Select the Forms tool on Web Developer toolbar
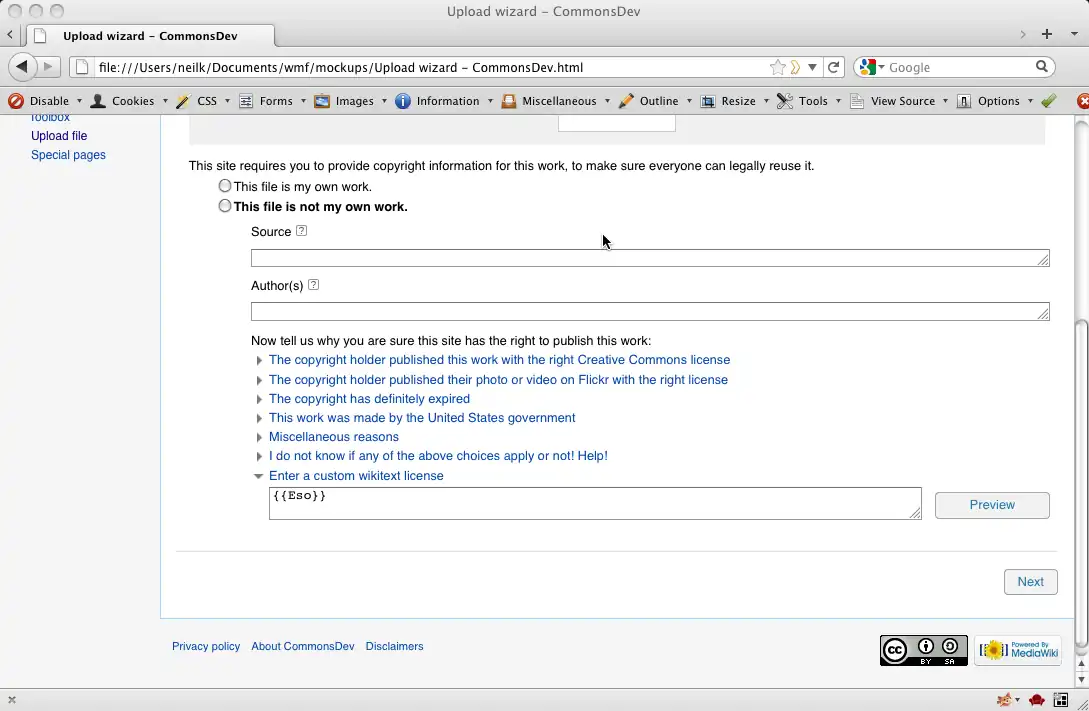The image size is (1089, 711). point(273,100)
